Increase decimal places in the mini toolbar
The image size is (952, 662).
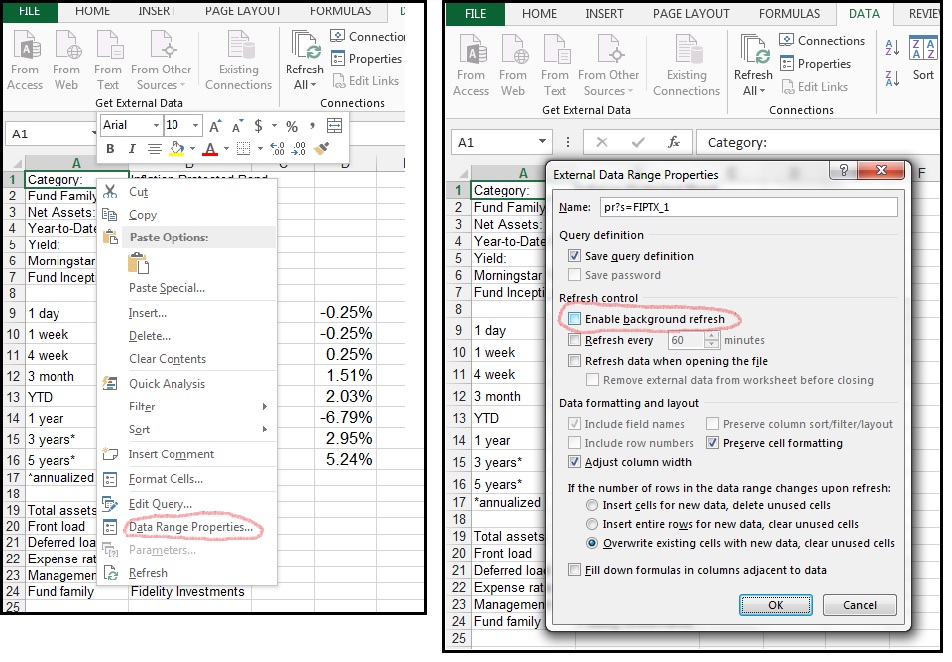[x=277, y=149]
